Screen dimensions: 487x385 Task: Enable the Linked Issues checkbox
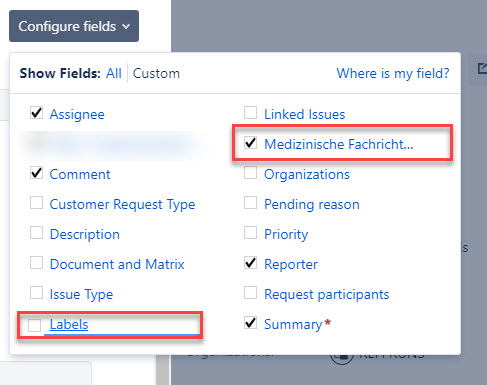(x=250, y=113)
